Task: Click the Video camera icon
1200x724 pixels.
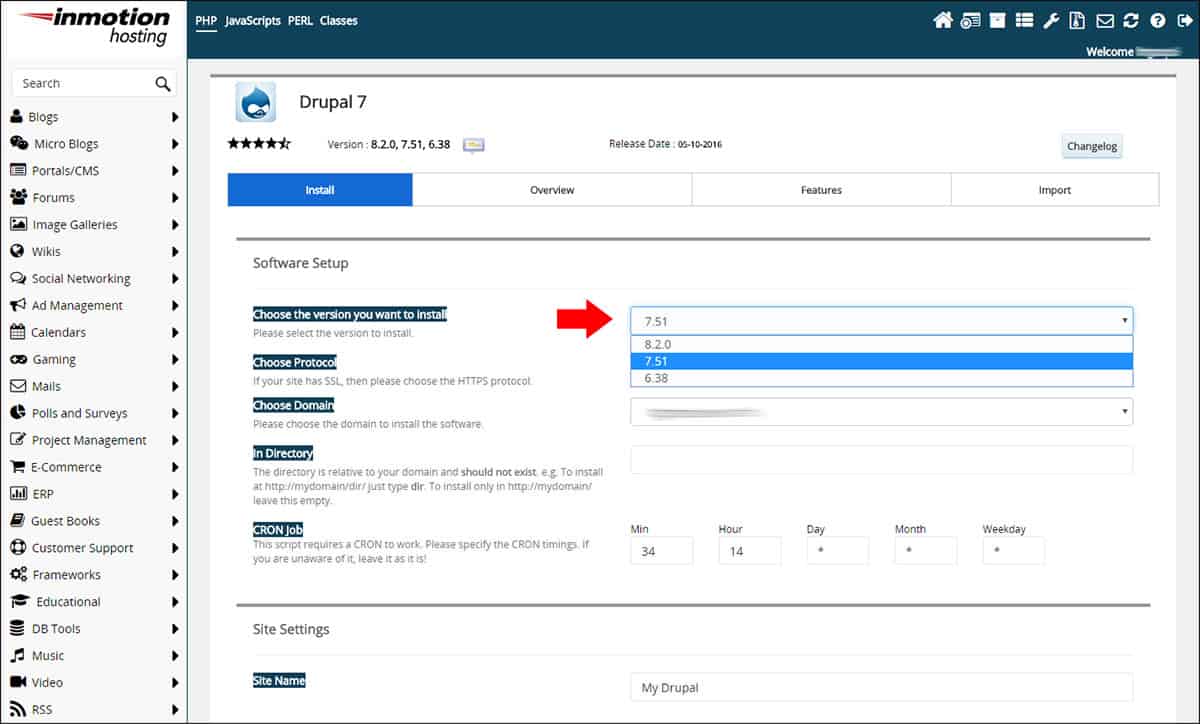Action: point(18,682)
